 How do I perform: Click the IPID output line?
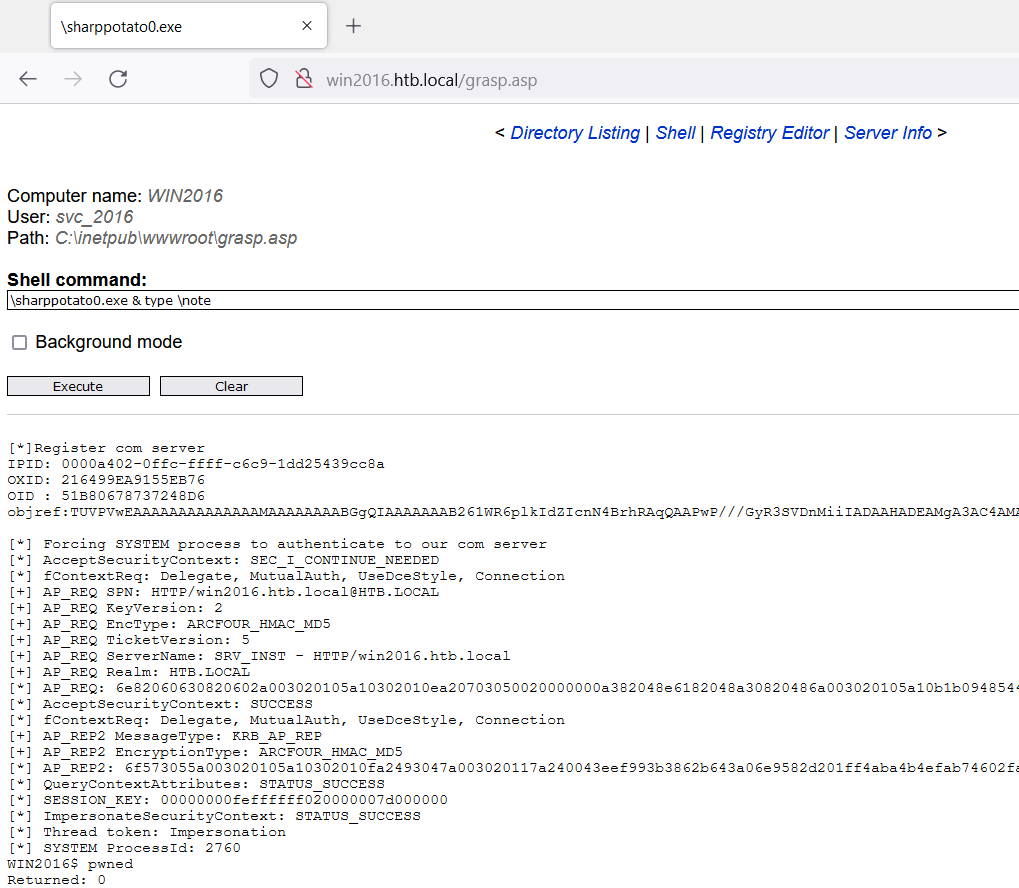196,464
